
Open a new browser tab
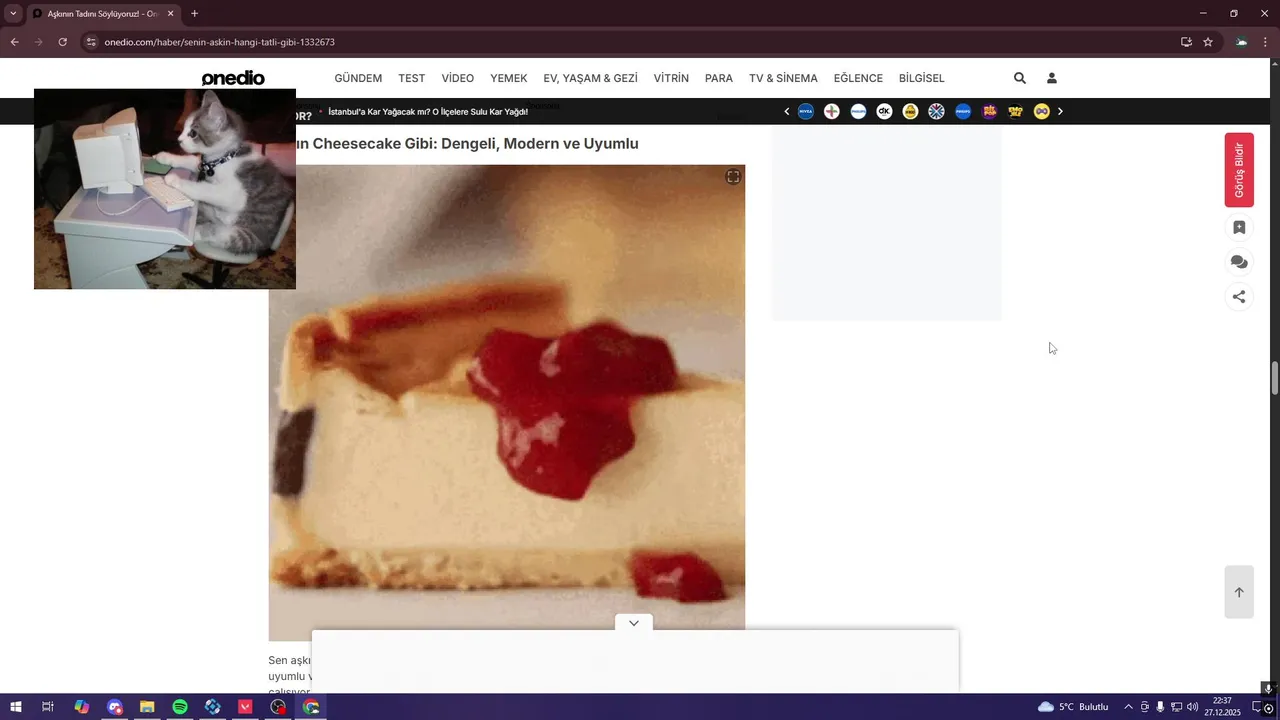point(194,14)
